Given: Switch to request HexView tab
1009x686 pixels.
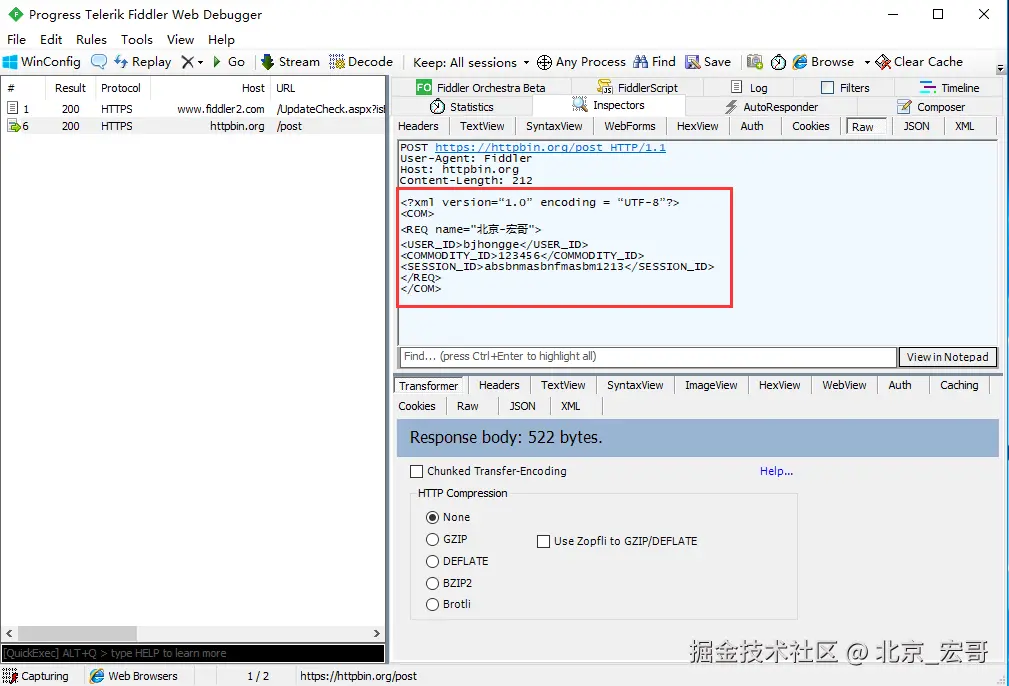Looking at the screenshot, I should click(x=697, y=126).
